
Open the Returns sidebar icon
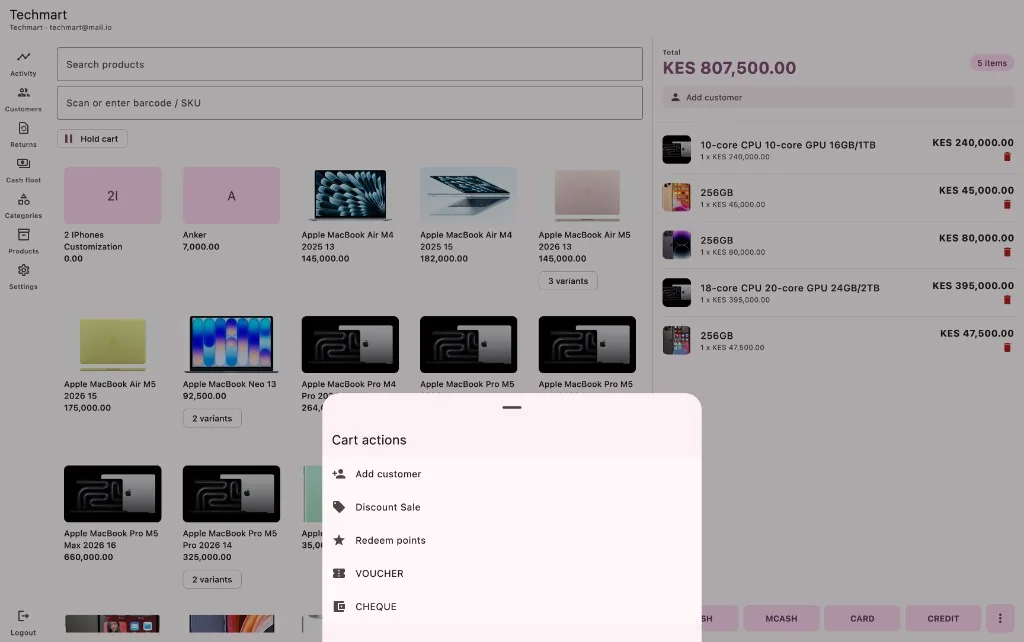24,128
